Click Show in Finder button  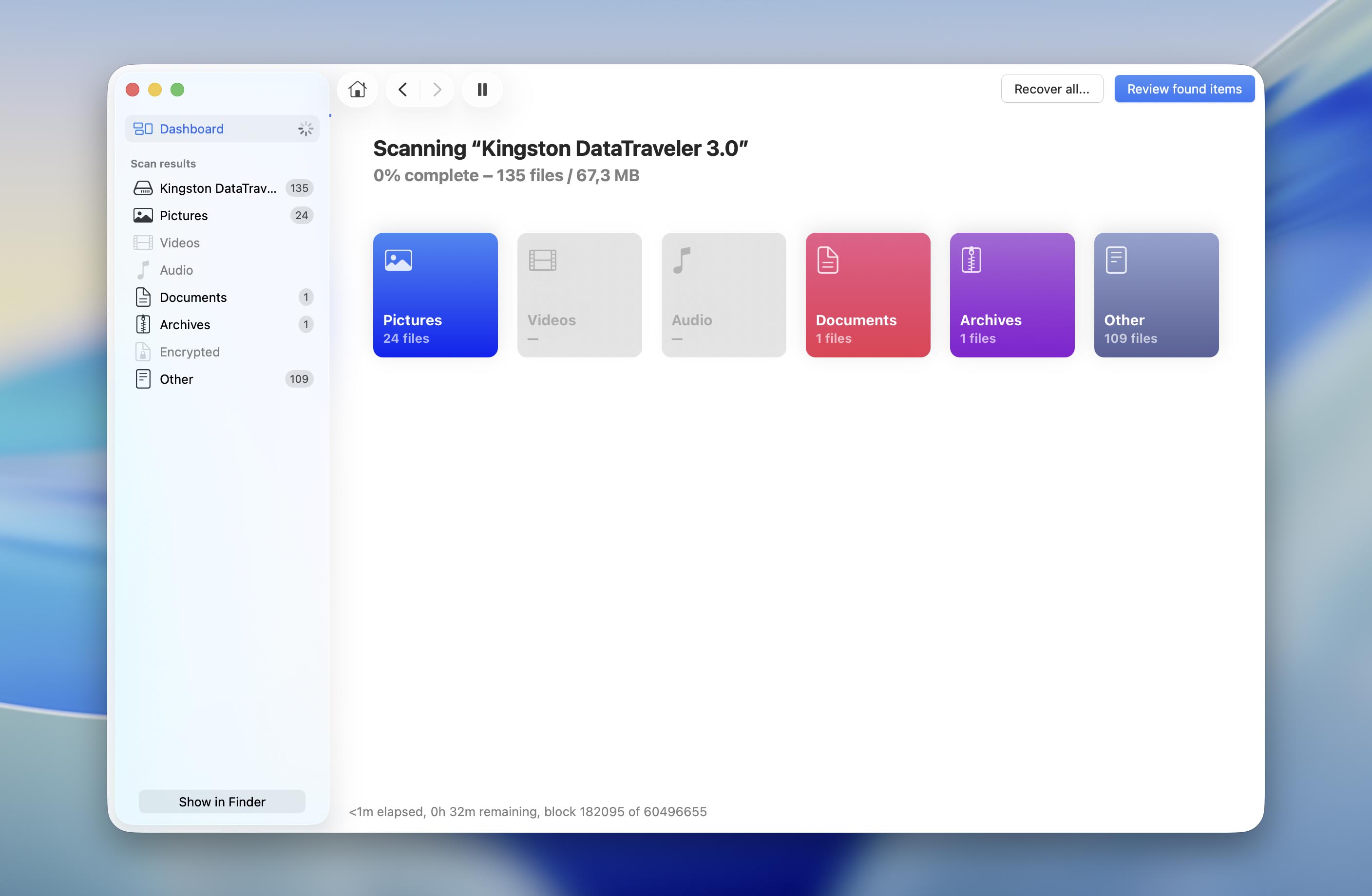point(222,802)
